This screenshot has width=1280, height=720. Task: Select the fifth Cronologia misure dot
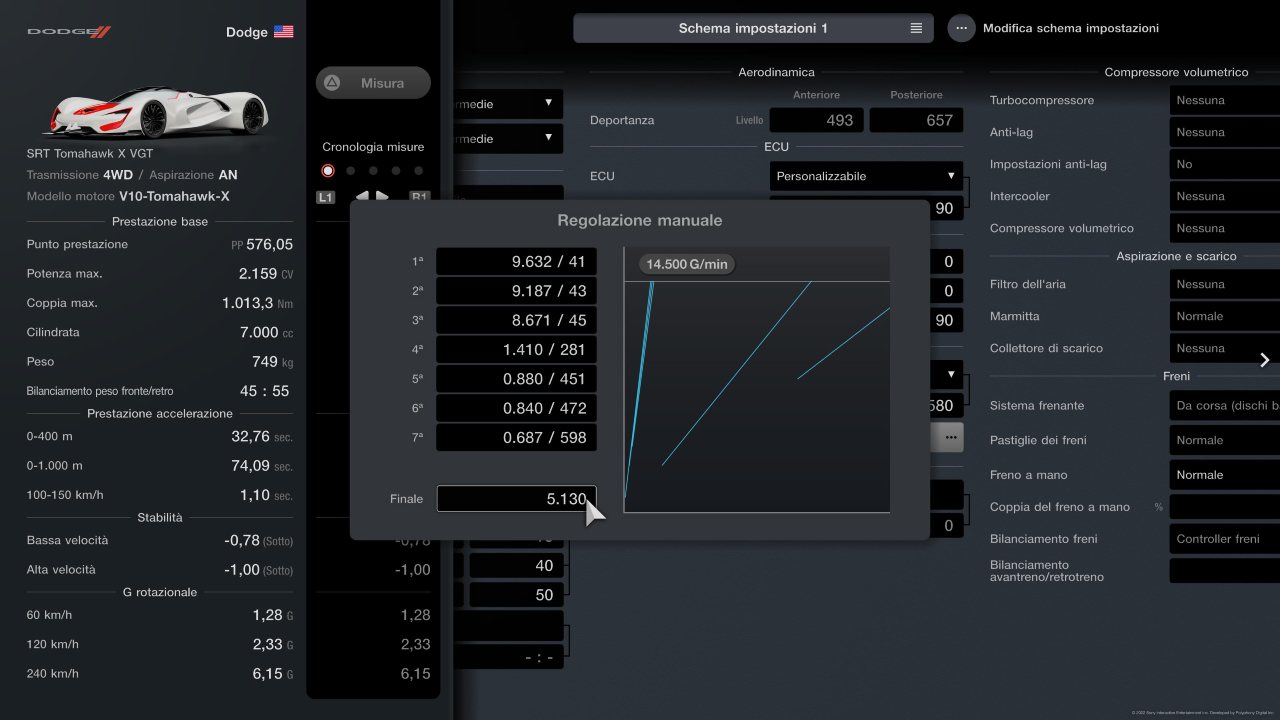418,171
